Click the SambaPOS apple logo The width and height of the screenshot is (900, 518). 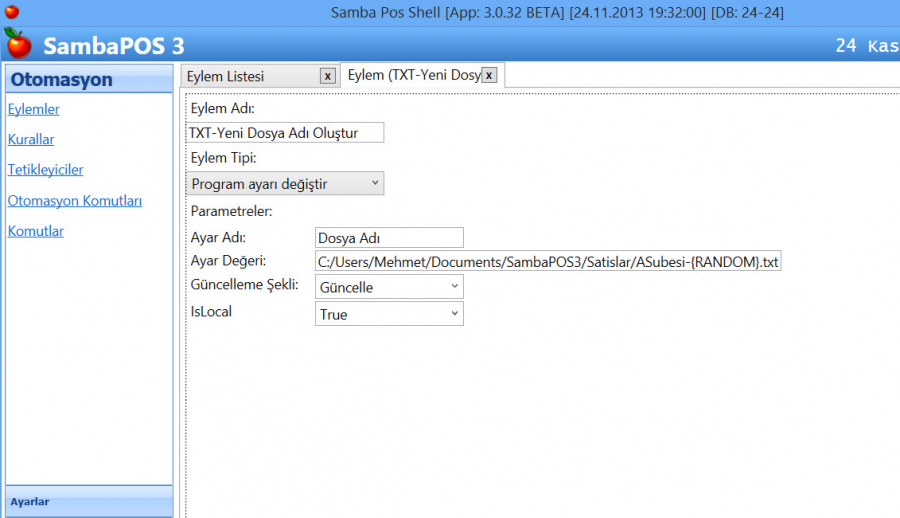18,44
